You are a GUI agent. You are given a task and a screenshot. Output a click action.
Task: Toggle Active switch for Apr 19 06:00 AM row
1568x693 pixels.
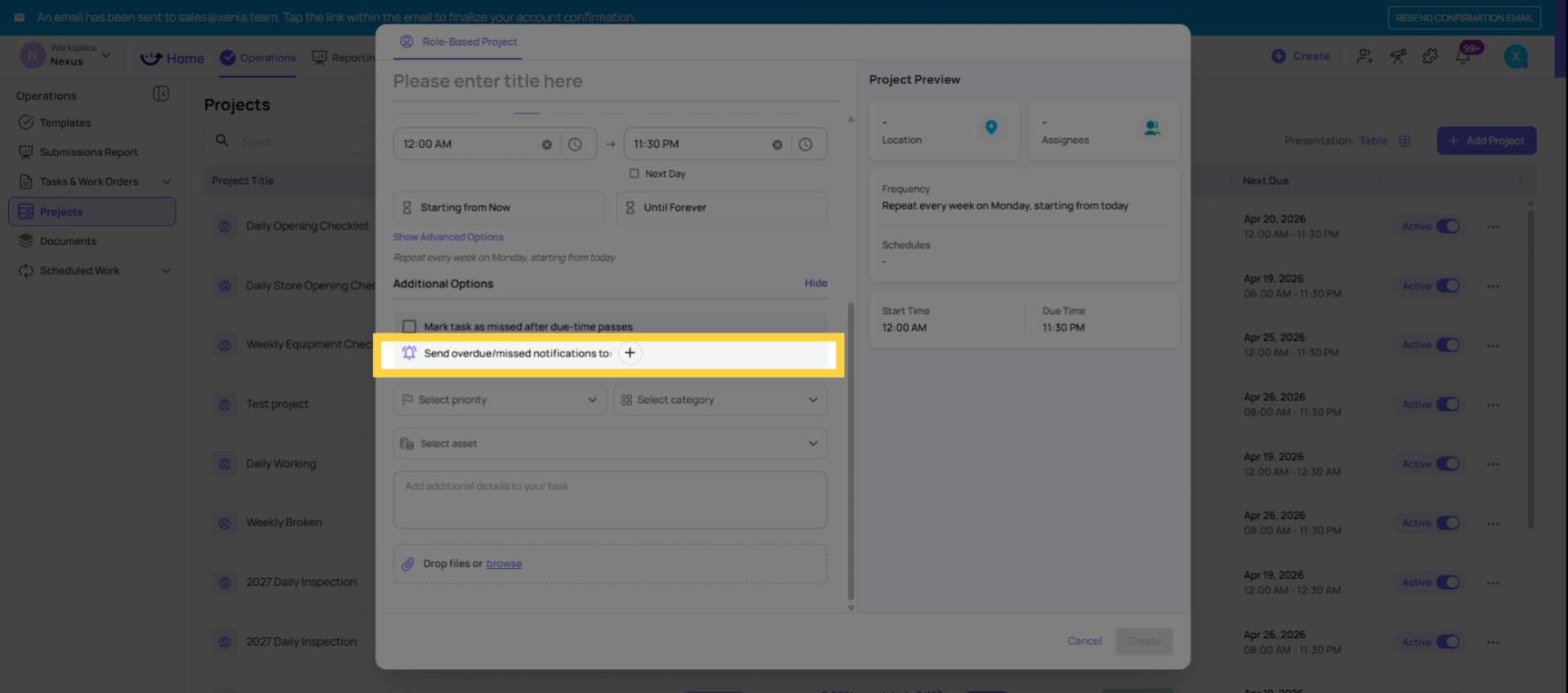click(x=1448, y=286)
